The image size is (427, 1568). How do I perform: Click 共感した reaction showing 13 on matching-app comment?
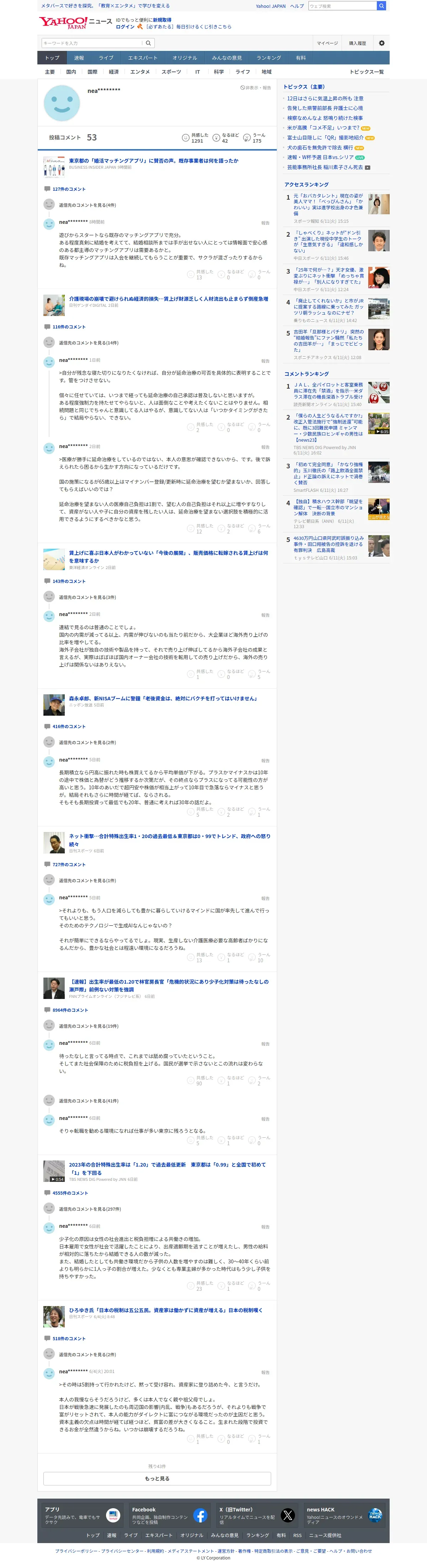click(x=200, y=274)
